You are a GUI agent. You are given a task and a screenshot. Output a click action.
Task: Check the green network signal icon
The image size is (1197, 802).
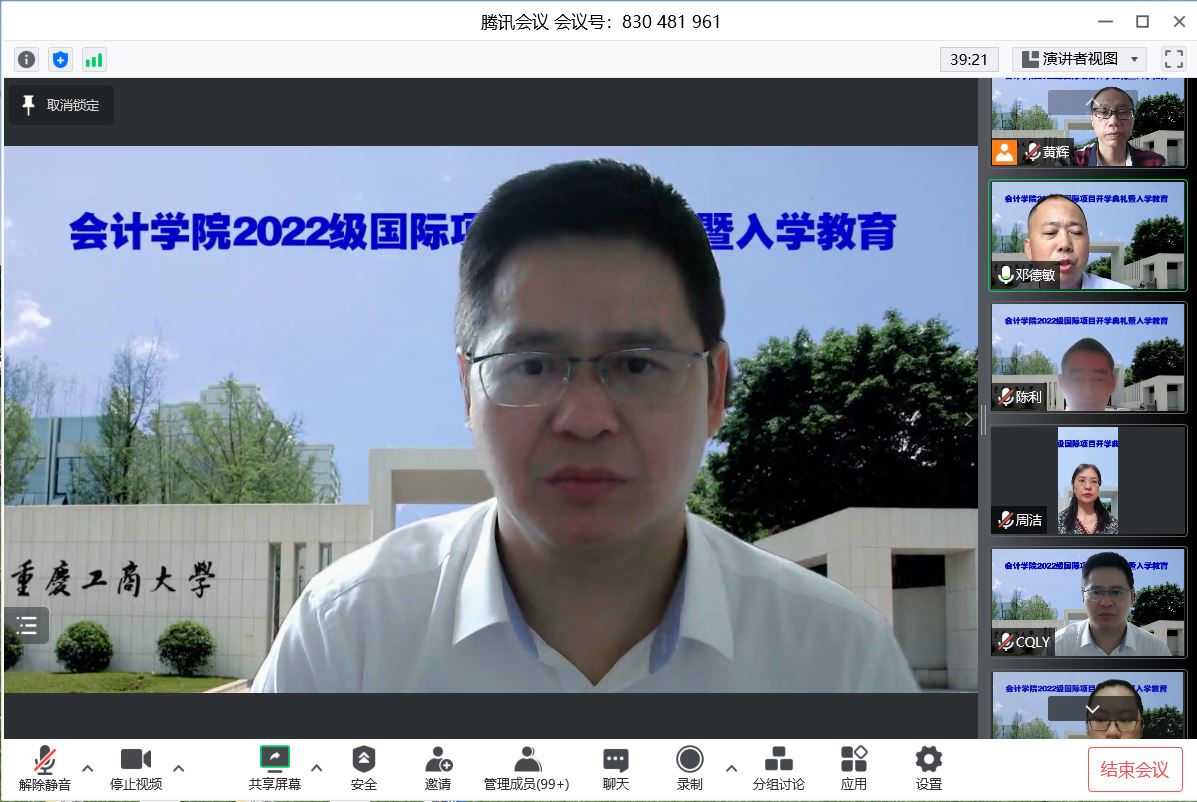[x=93, y=60]
